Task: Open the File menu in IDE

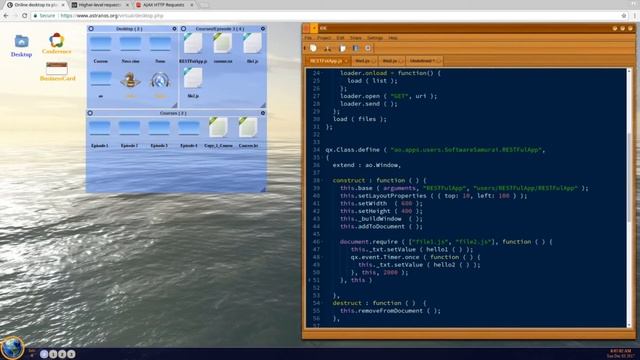Action: (x=308, y=38)
